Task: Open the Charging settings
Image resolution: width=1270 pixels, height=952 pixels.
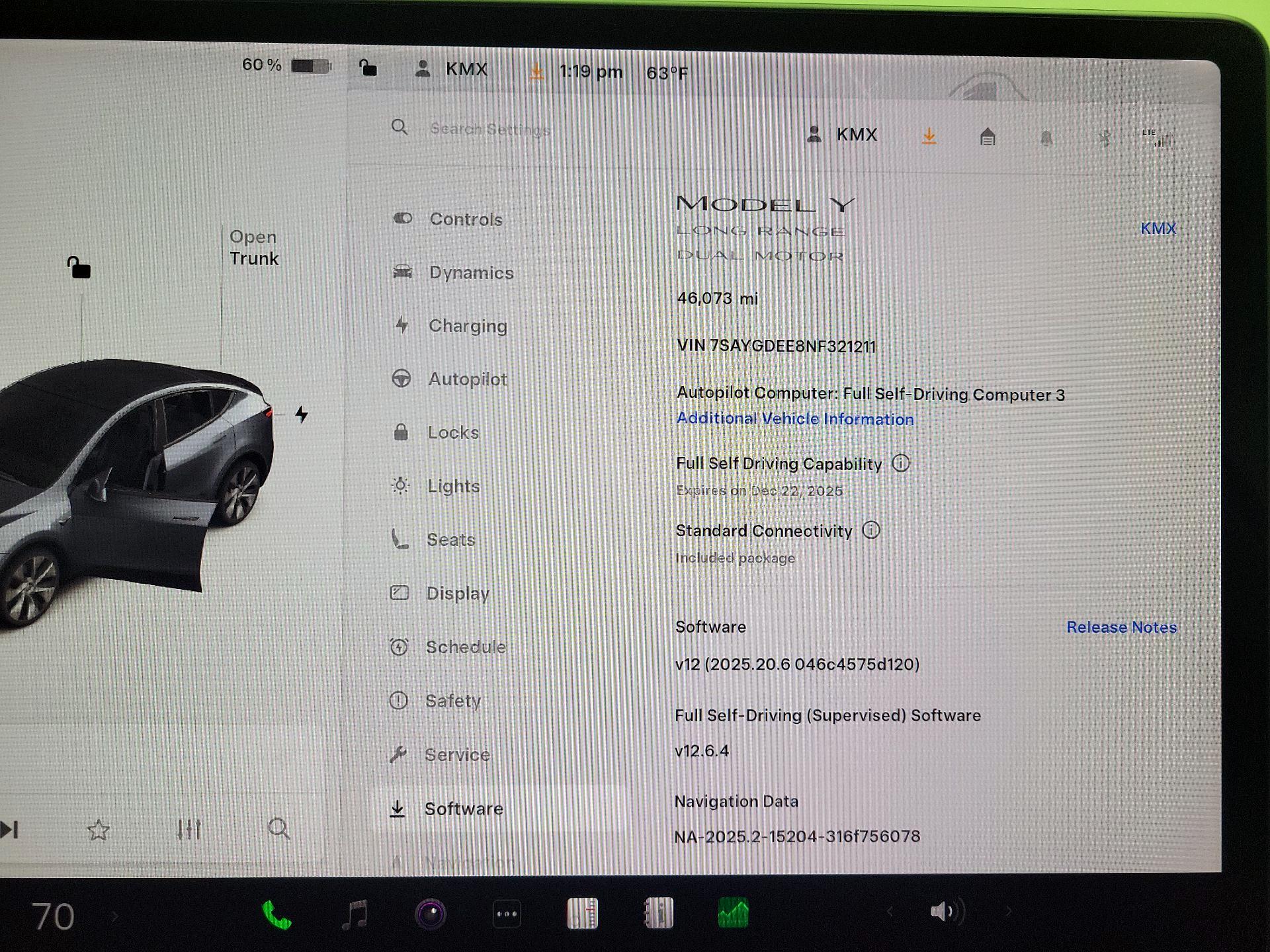Action: pos(468,325)
